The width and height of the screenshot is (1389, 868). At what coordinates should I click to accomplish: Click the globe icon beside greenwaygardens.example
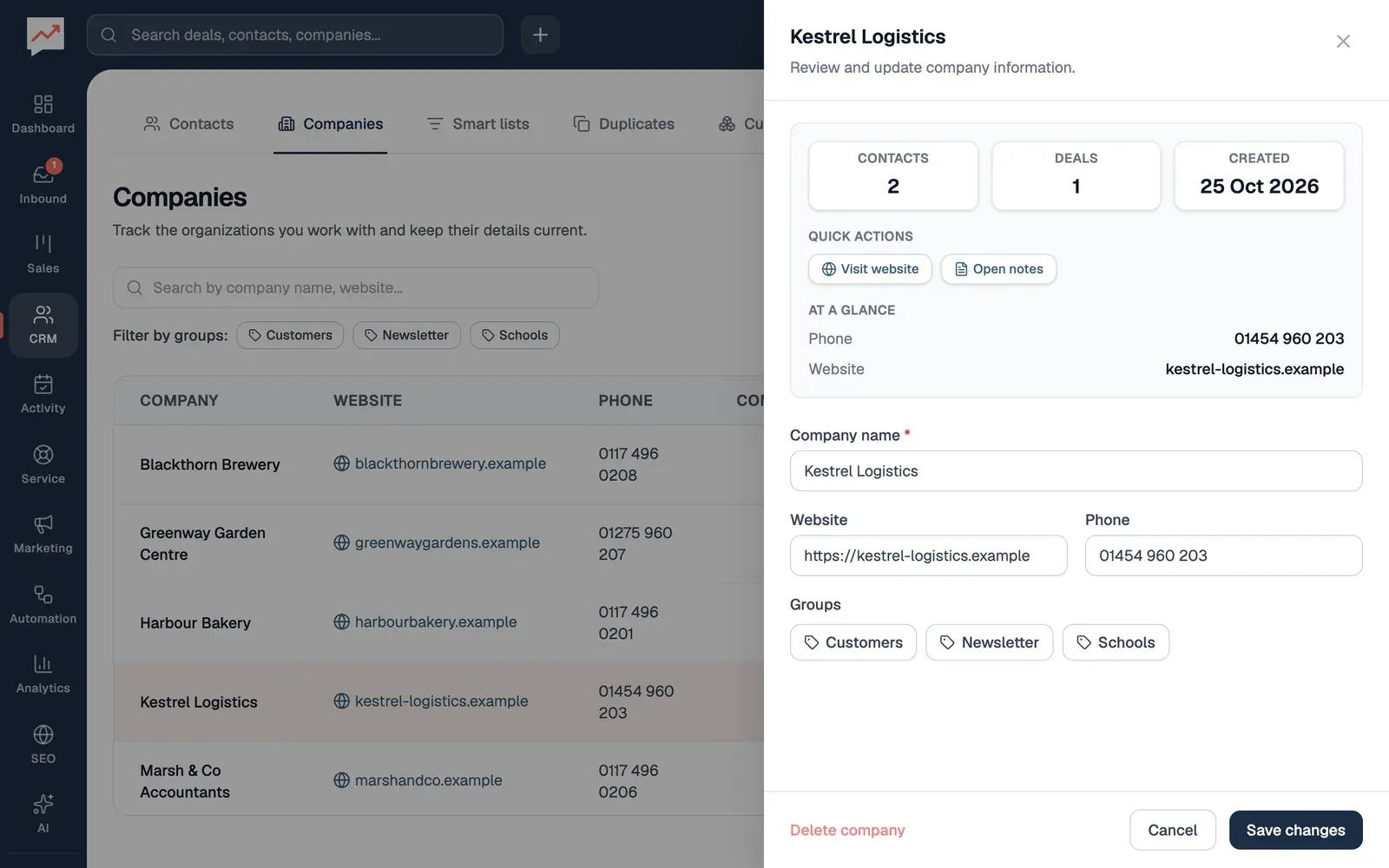[342, 542]
